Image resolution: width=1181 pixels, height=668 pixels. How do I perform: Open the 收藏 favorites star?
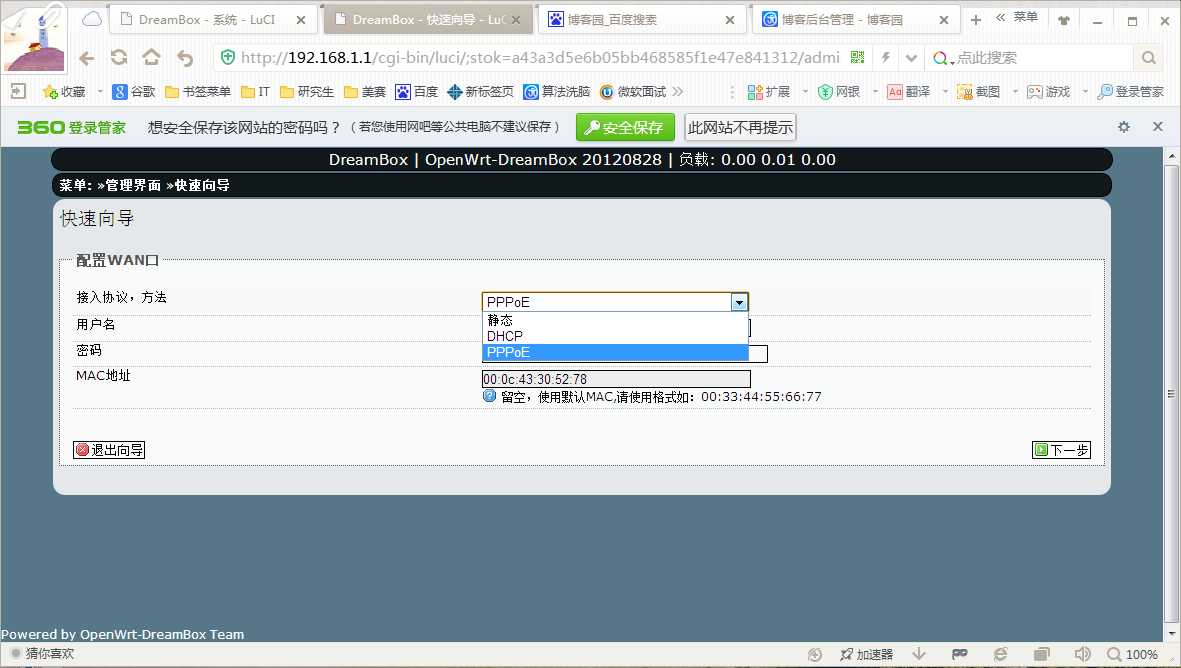click(x=64, y=92)
